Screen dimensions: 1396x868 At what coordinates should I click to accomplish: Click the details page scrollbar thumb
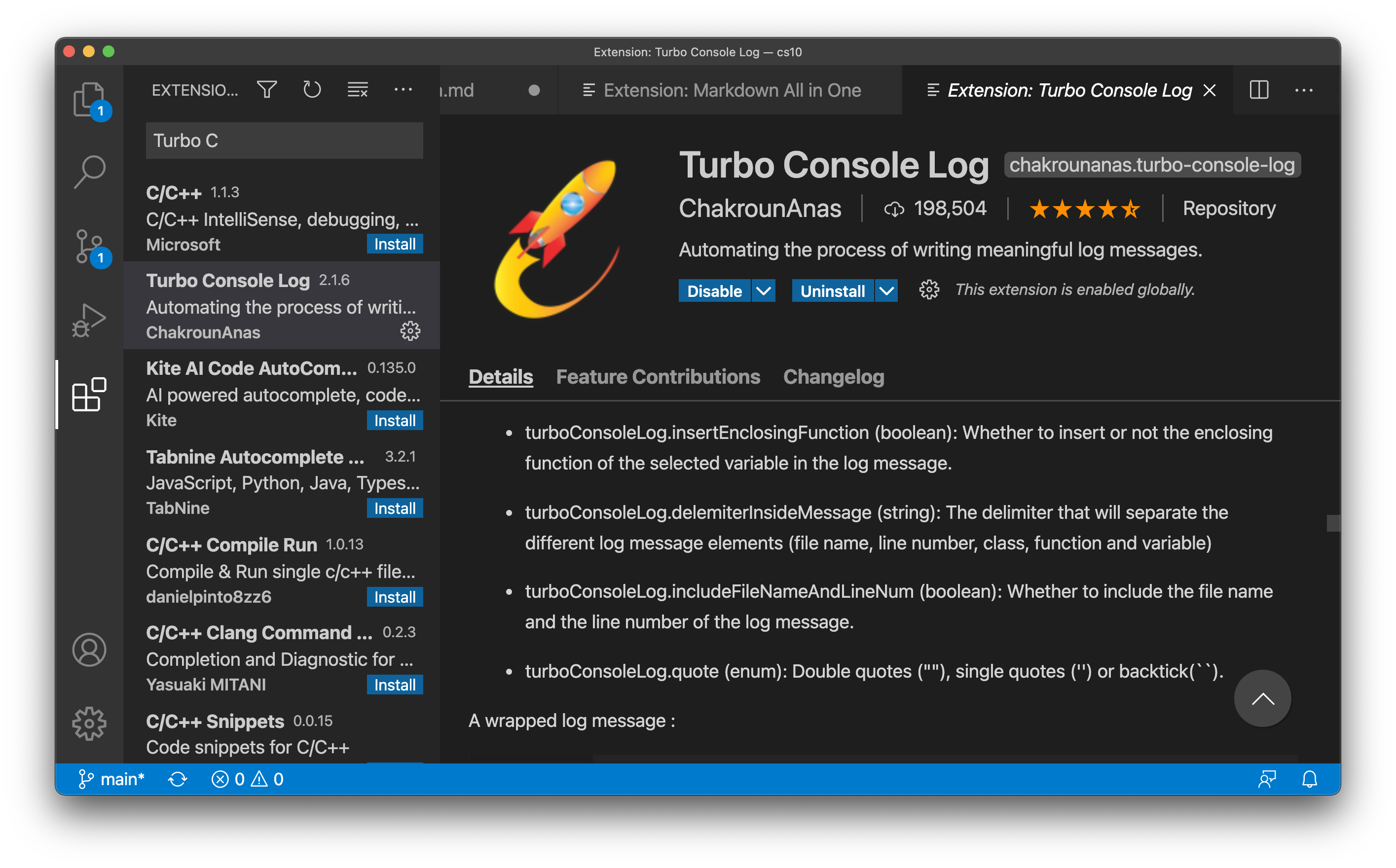pyautogui.click(x=1333, y=523)
